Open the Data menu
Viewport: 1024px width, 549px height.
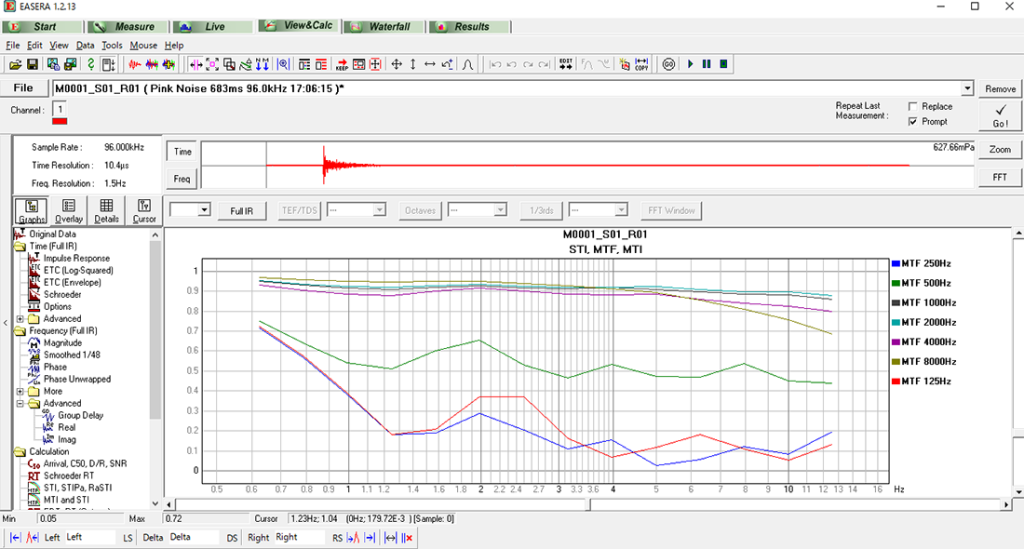pyautogui.click(x=85, y=45)
